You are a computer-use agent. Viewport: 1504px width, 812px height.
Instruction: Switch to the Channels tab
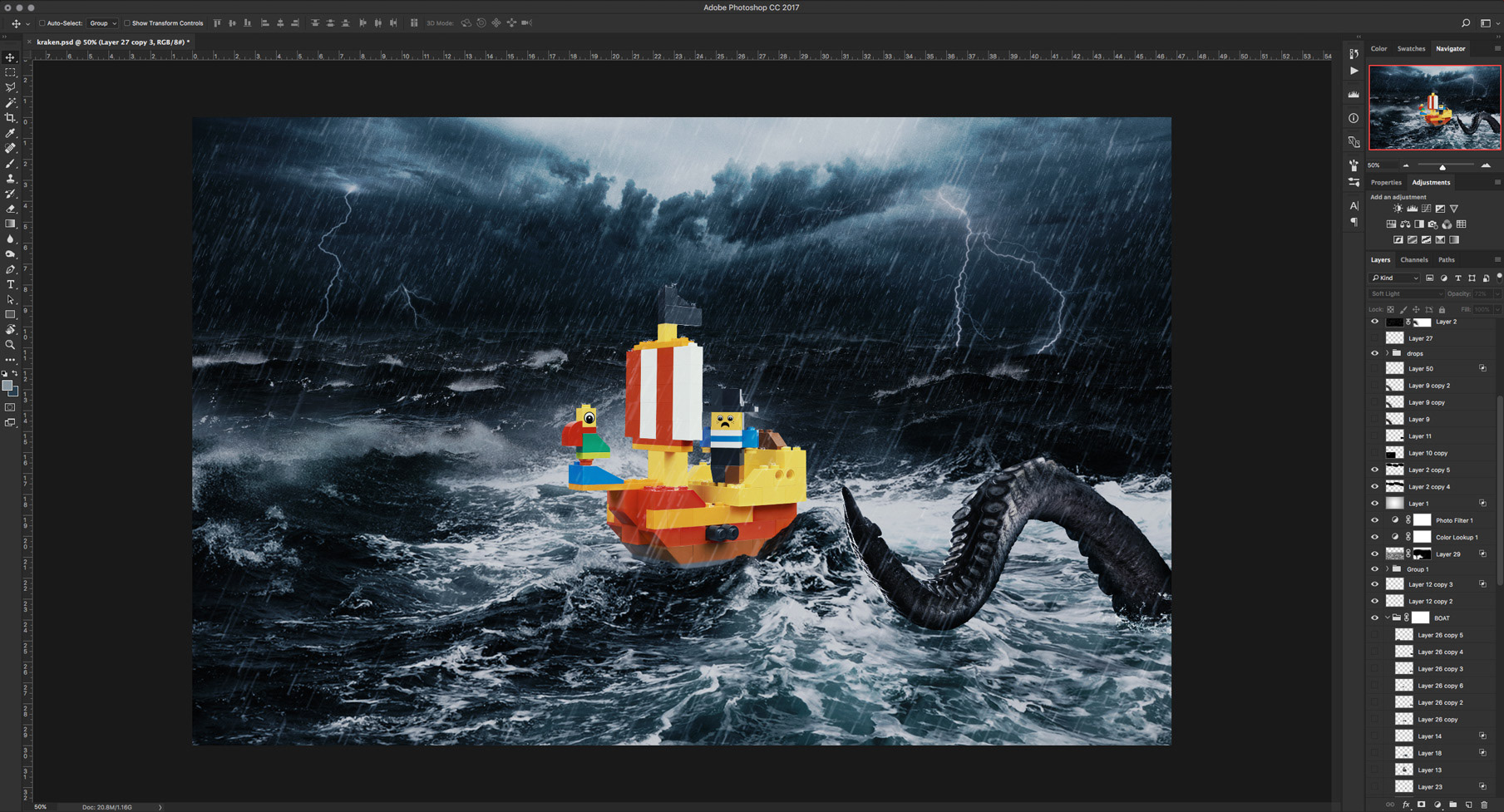1414,260
